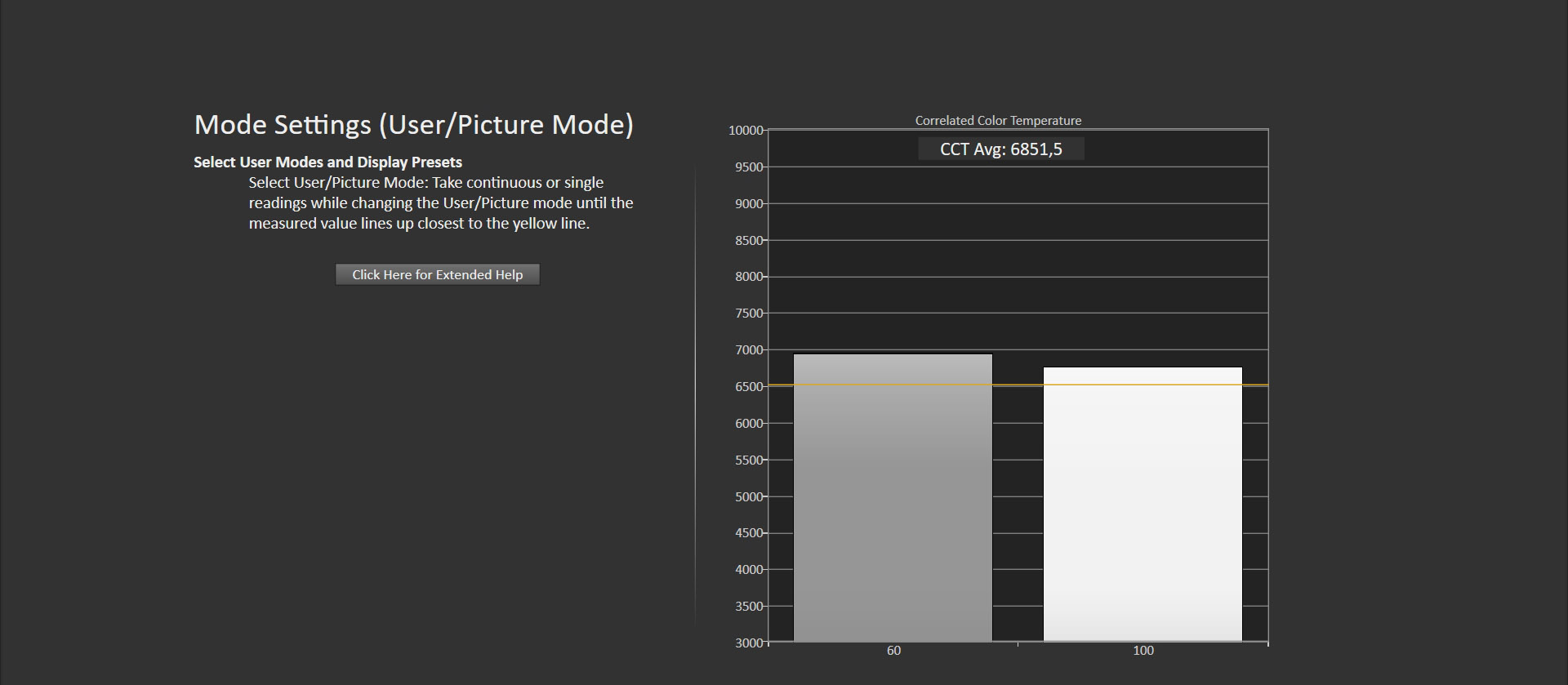Click the yellow 6500 target line
Image resolution: width=1568 pixels, height=685 pixels.
[1018, 385]
